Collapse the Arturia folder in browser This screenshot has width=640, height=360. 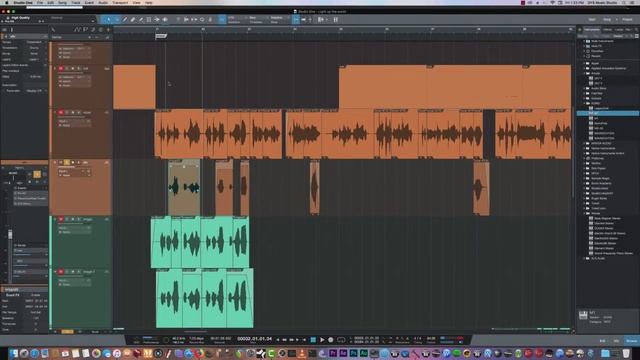[x=584, y=73]
